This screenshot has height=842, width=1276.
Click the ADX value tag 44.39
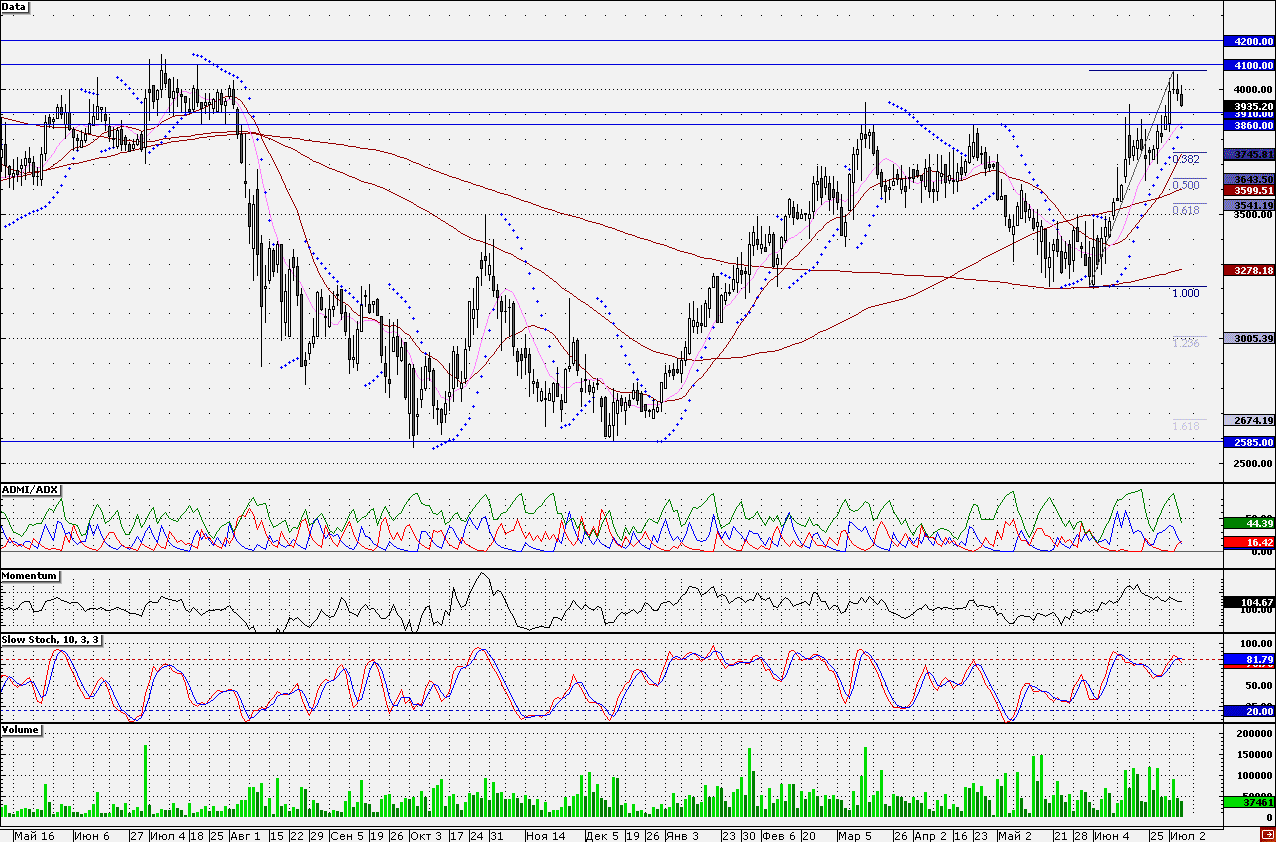[1250, 523]
